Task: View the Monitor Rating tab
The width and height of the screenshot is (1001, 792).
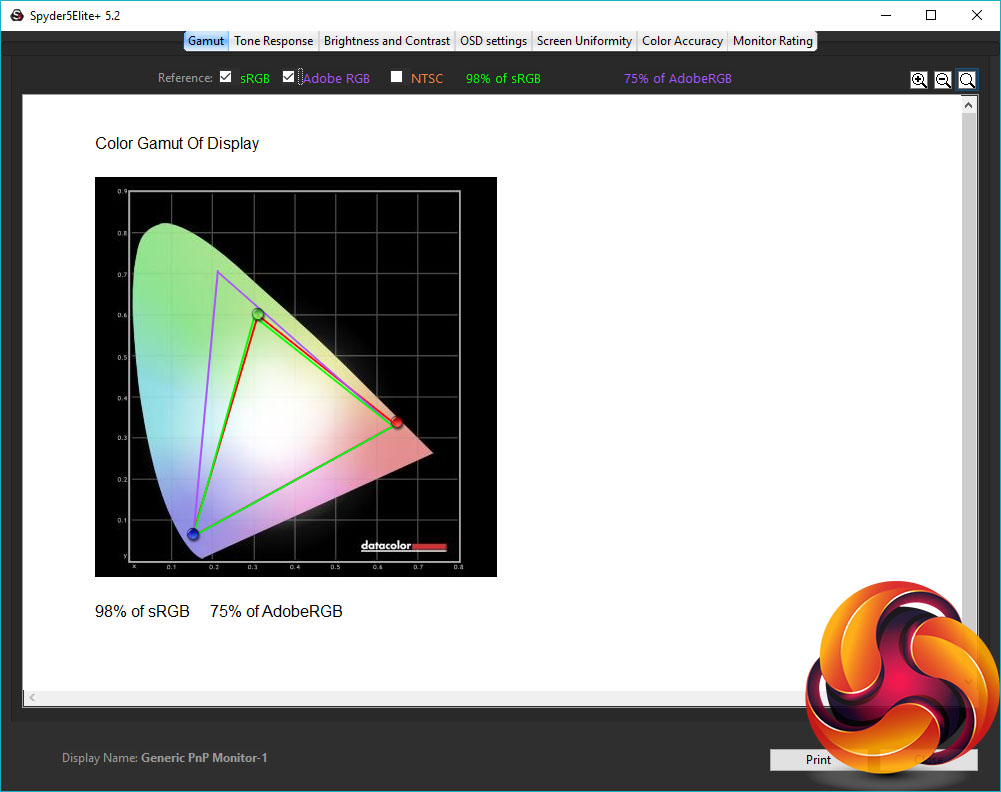Action: click(772, 41)
